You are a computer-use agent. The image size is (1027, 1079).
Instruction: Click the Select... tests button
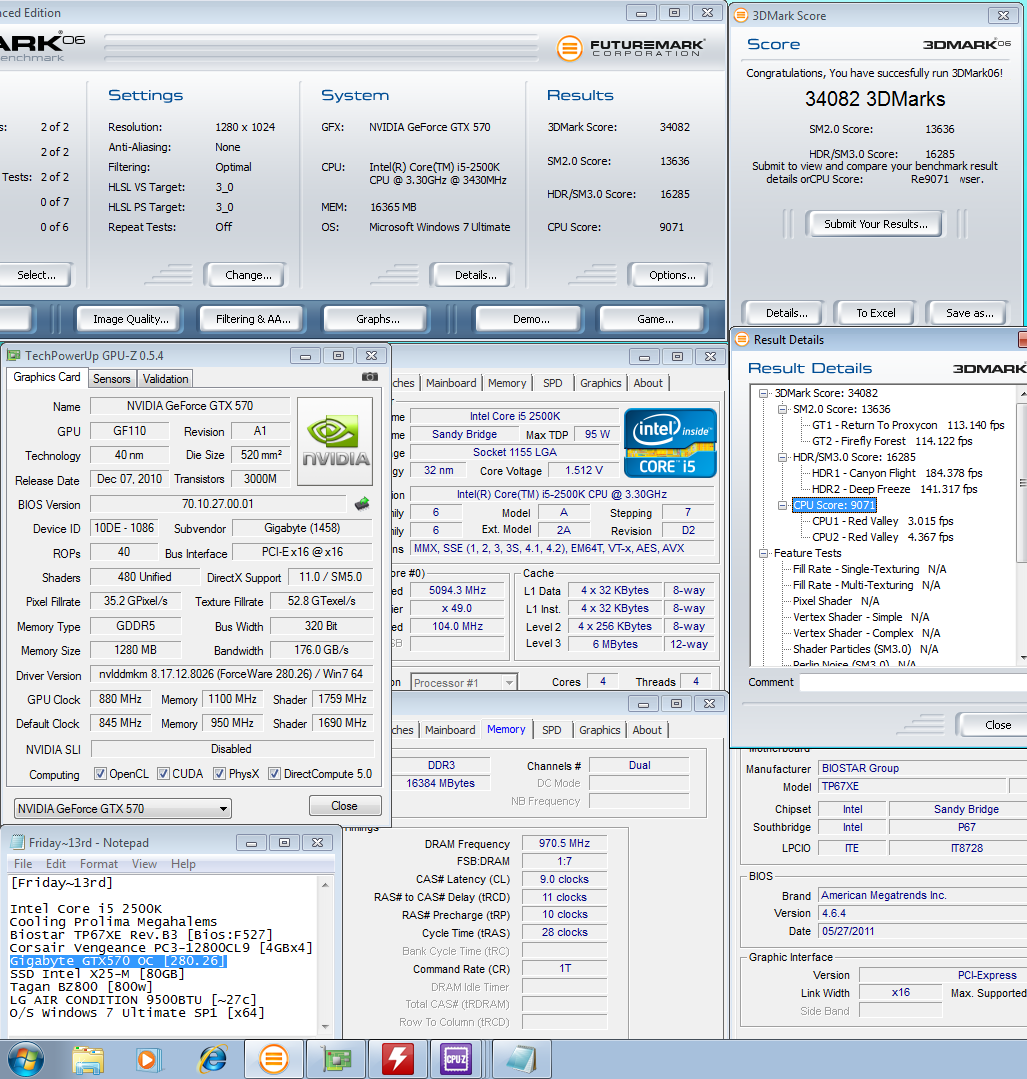click(x=36, y=275)
